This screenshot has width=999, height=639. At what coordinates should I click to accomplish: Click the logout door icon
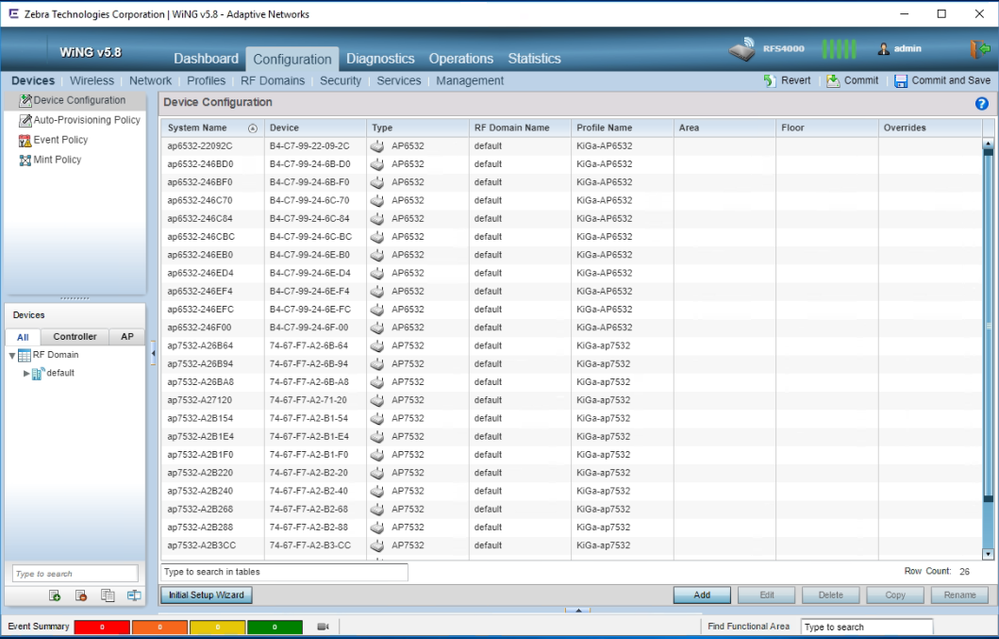(980, 49)
